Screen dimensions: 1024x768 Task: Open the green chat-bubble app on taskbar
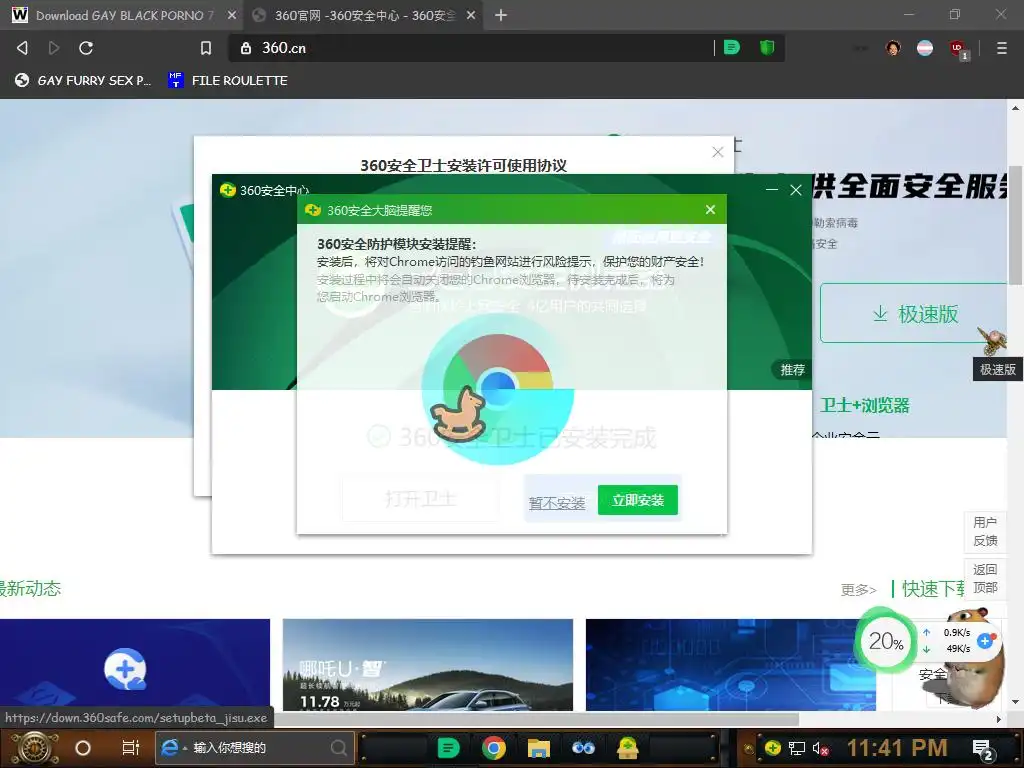[448, 748]
